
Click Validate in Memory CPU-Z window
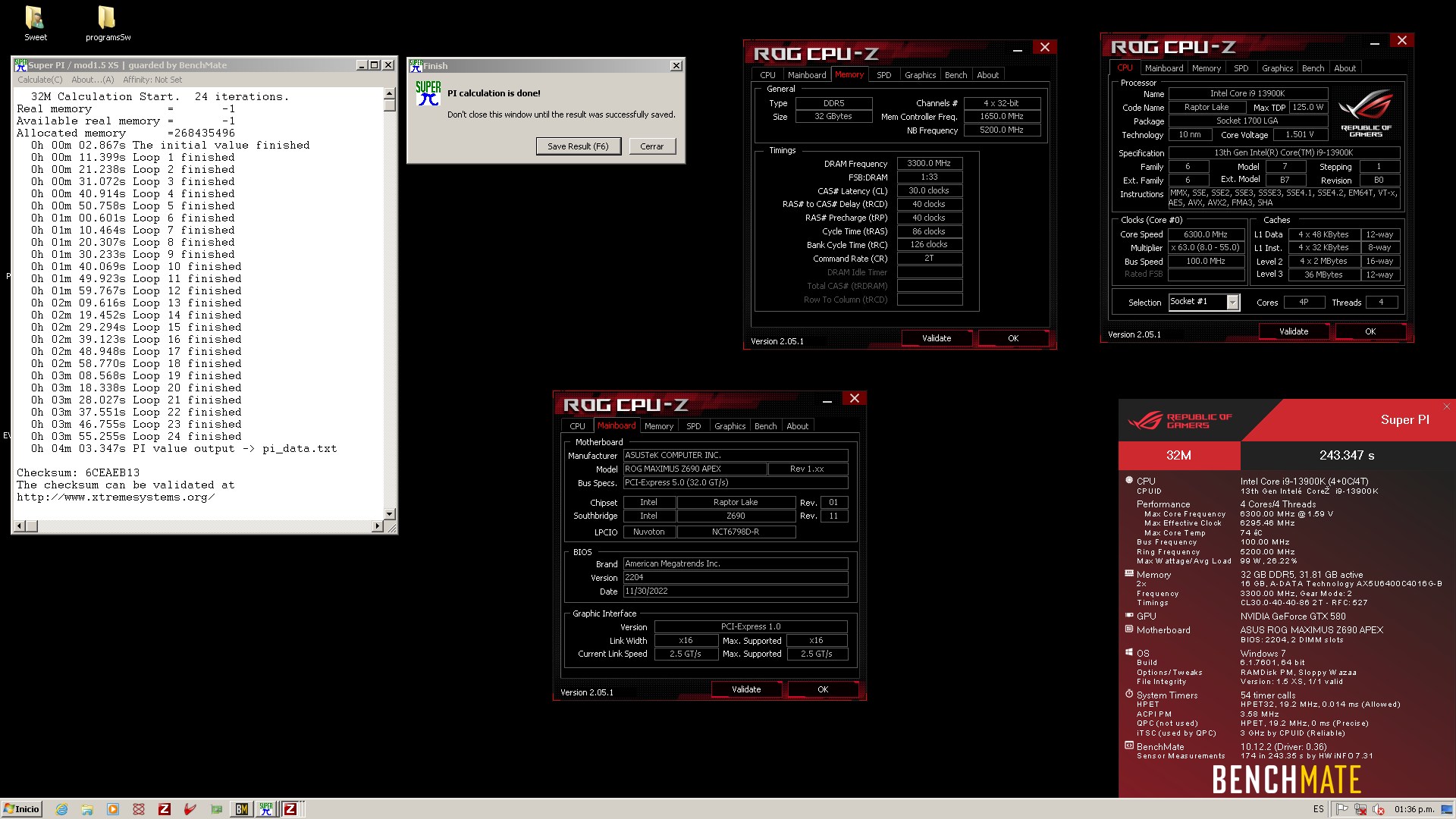937,338
